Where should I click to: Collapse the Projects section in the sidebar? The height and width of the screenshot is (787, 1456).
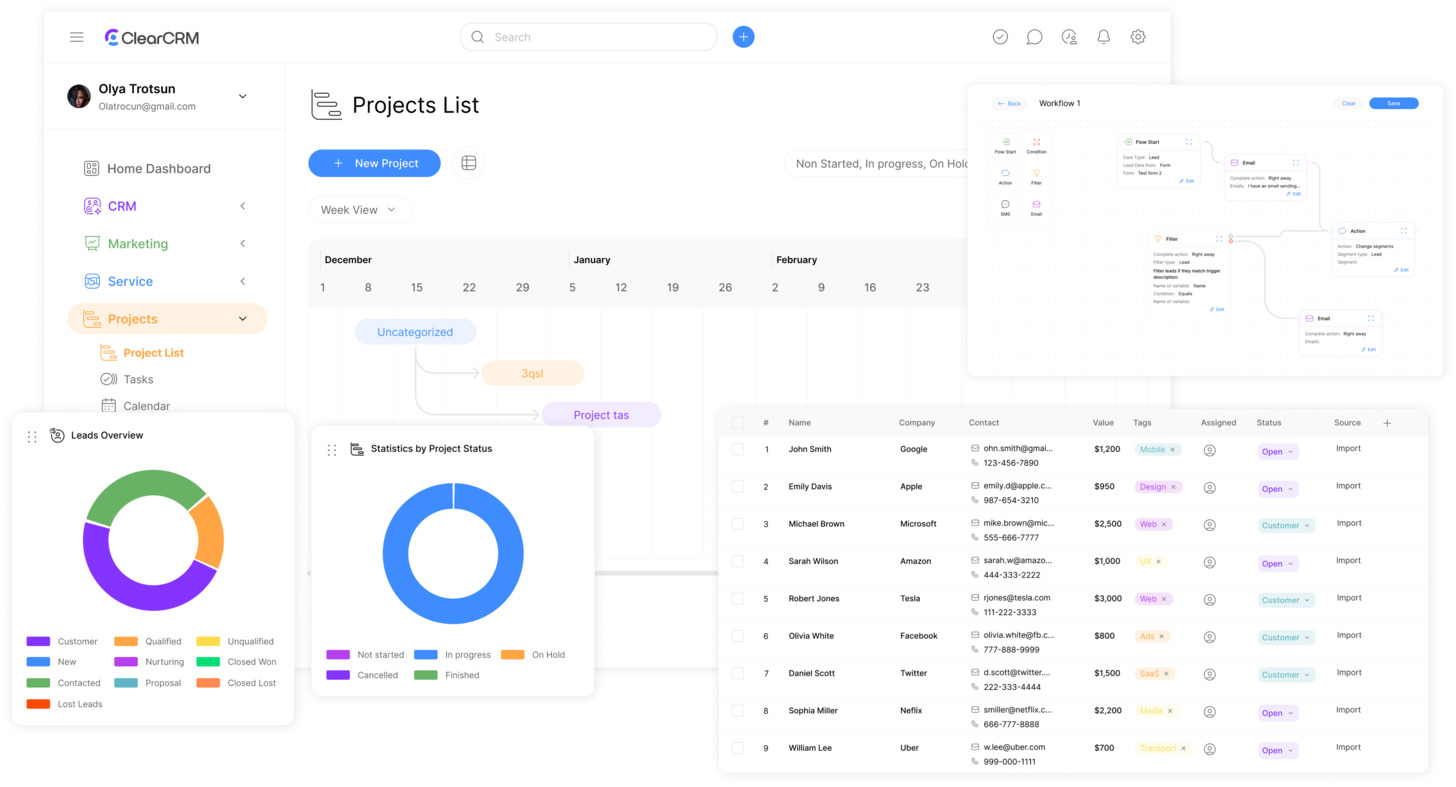point(242,318)
